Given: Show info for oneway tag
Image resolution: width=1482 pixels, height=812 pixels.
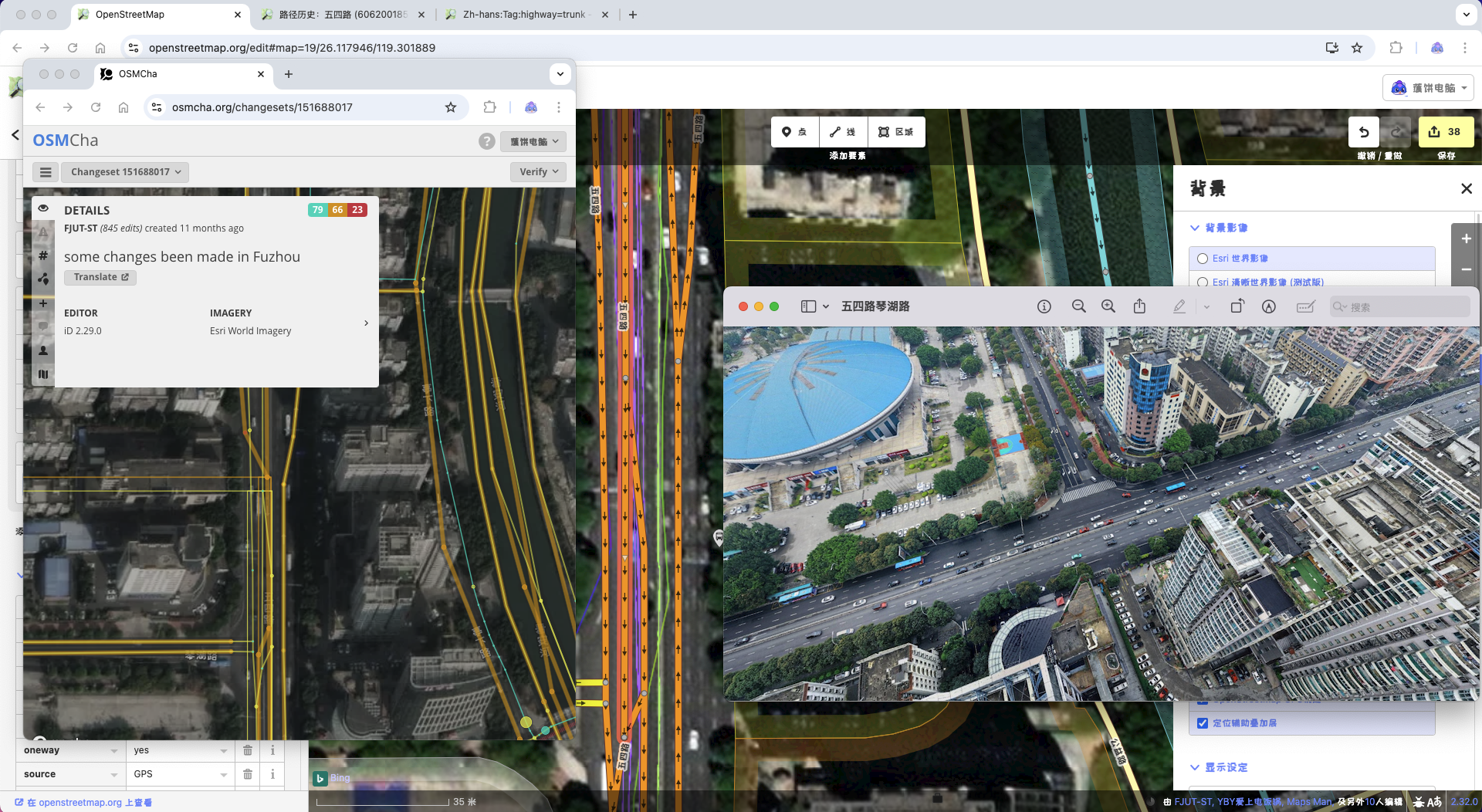Looking at the screenshot, I should (x=272, y=750).
